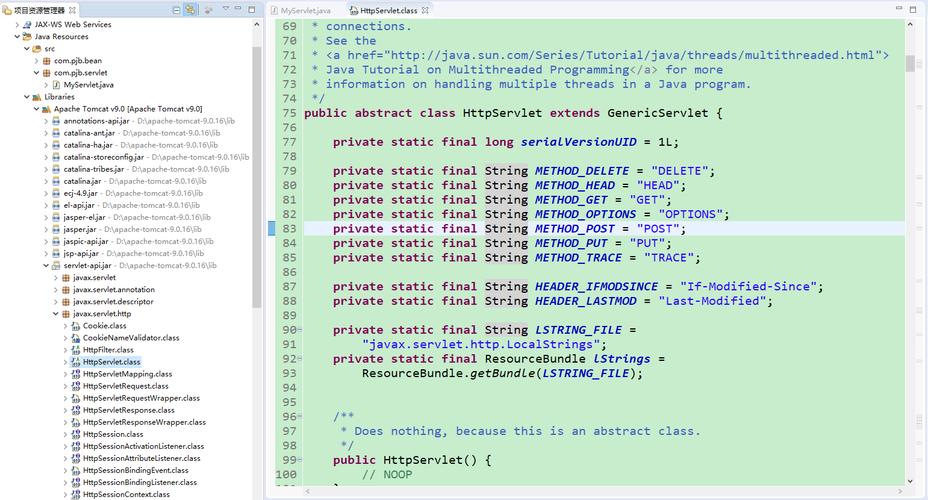The height and width of the screenshot is (500, 928).
Task: Maximize the editor area
Action: [x=913, y=8]
